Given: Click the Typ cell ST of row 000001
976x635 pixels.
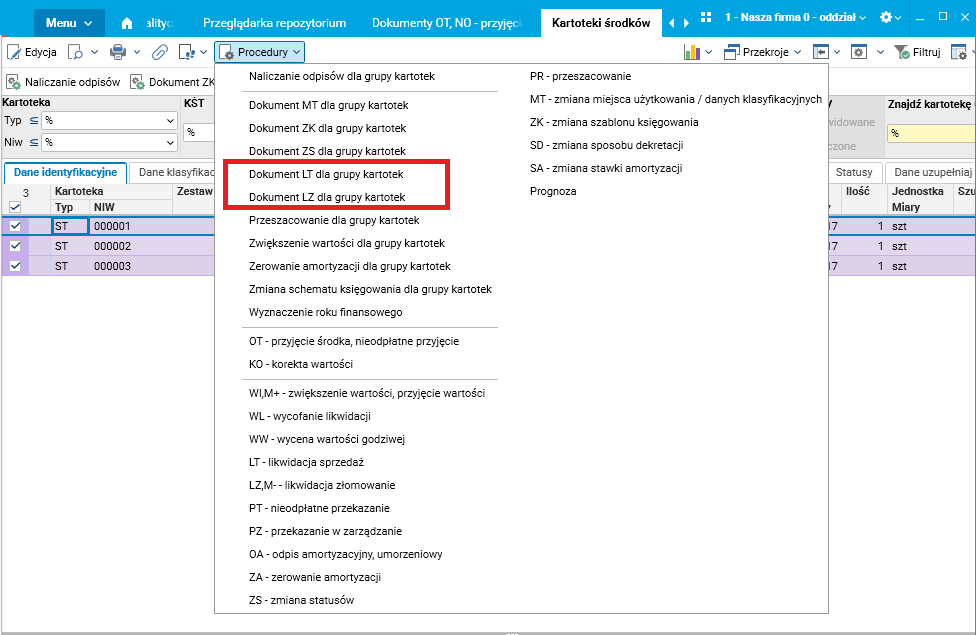Looking at the screenshot, I should [x=70, y=226].
